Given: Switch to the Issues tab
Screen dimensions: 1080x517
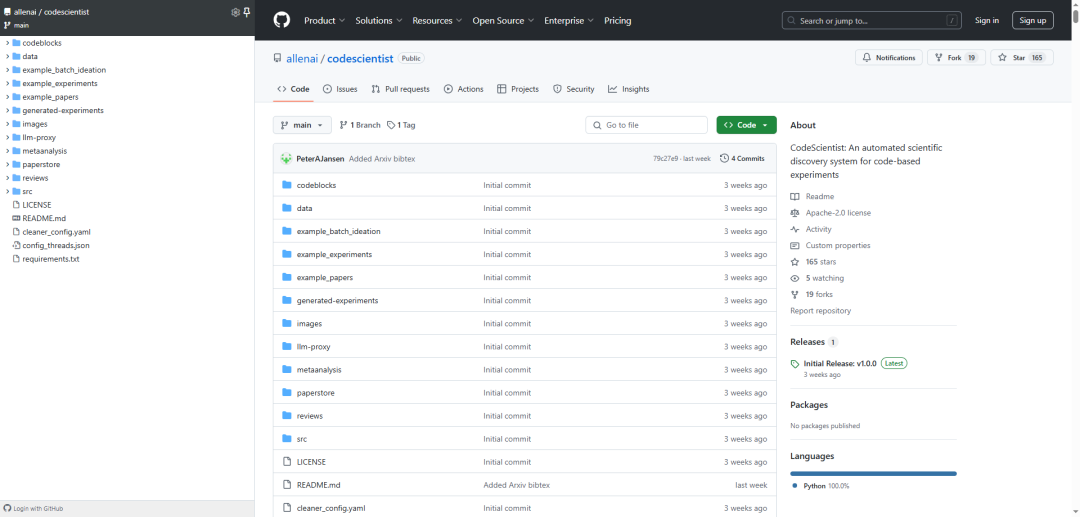Looking at the screenshot, I should [x=340, y=89].
